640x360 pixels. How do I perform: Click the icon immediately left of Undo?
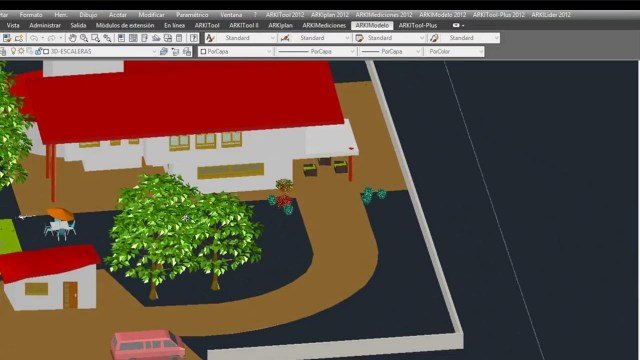(x=19, y=38)
